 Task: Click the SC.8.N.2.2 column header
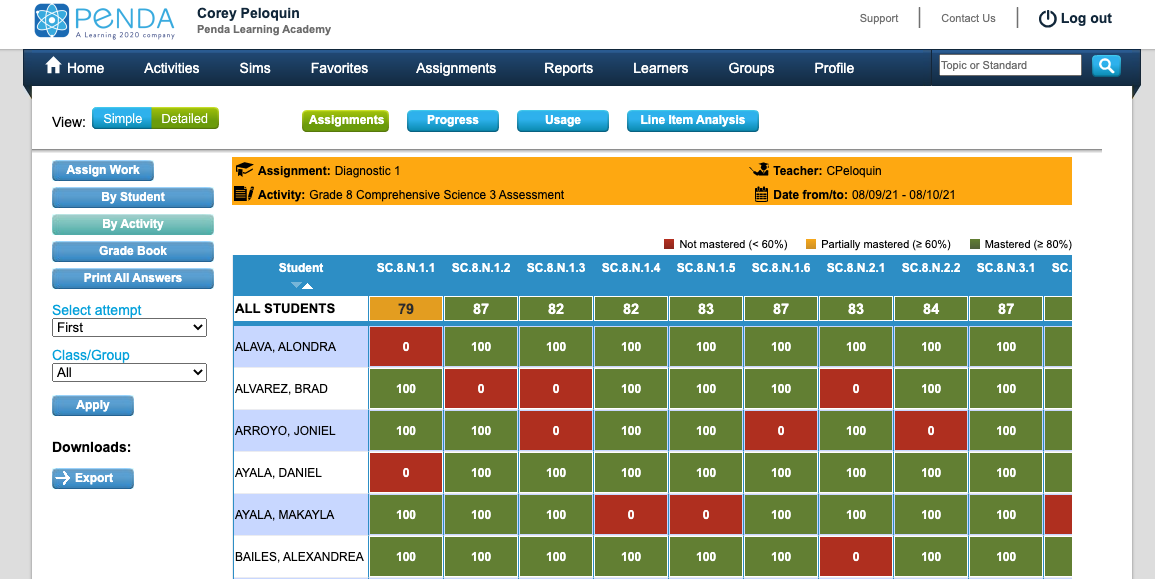[x=931, y=268]
